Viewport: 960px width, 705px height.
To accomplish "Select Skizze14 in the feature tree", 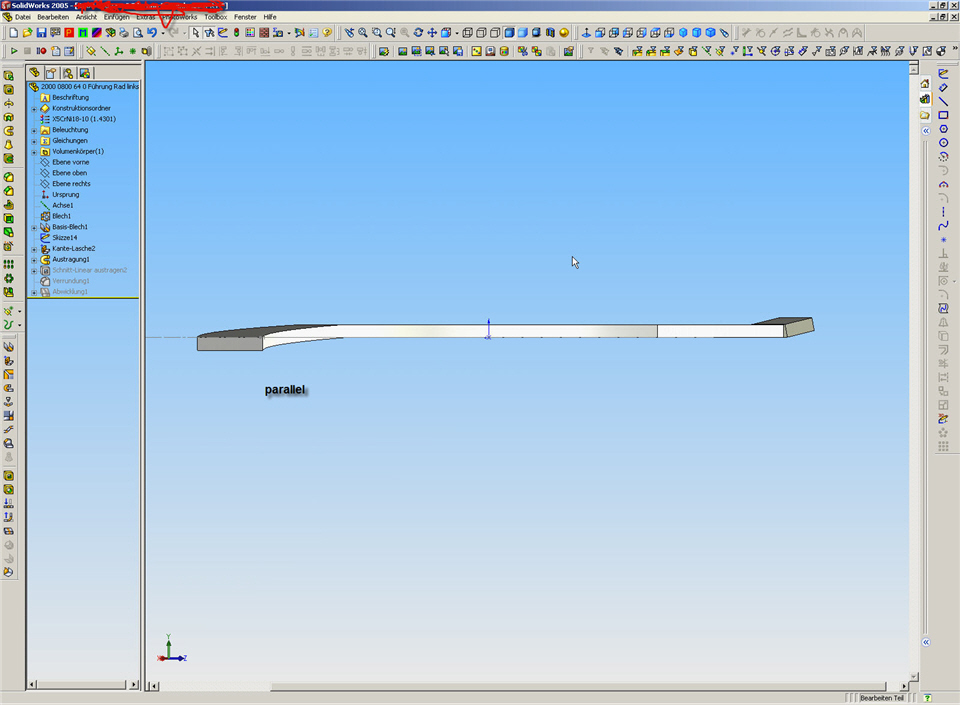I will (64, 238).
